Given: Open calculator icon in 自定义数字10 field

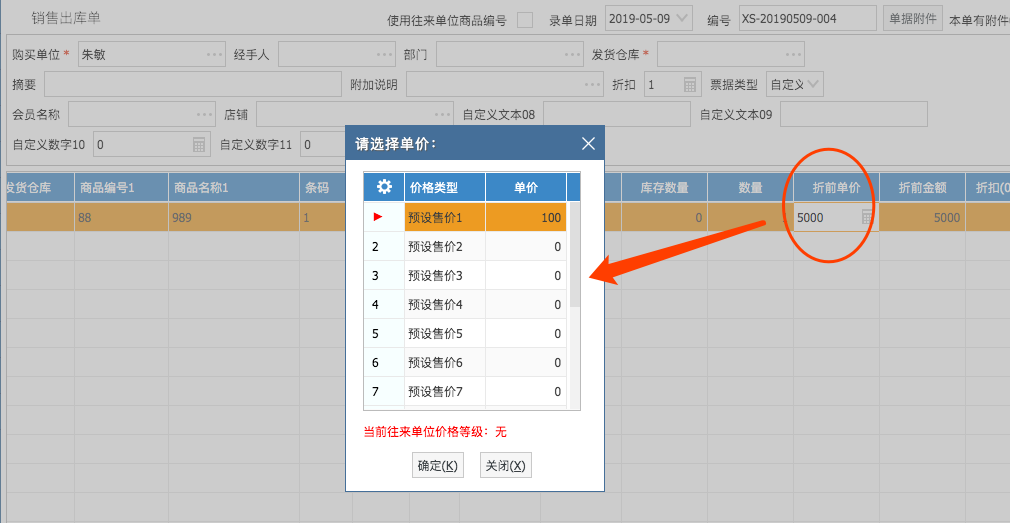Looking at the screenshot, I should (x=199, y=145).
